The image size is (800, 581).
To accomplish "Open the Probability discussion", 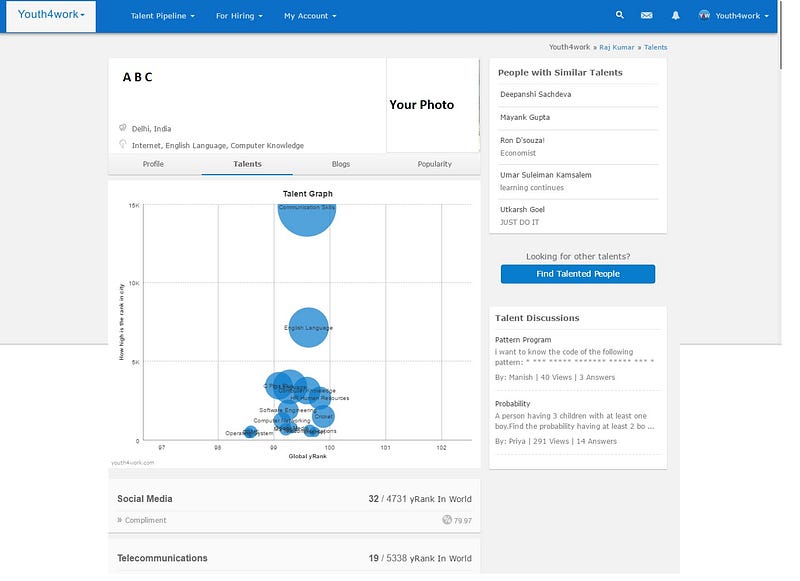I will tap(513, 403).
